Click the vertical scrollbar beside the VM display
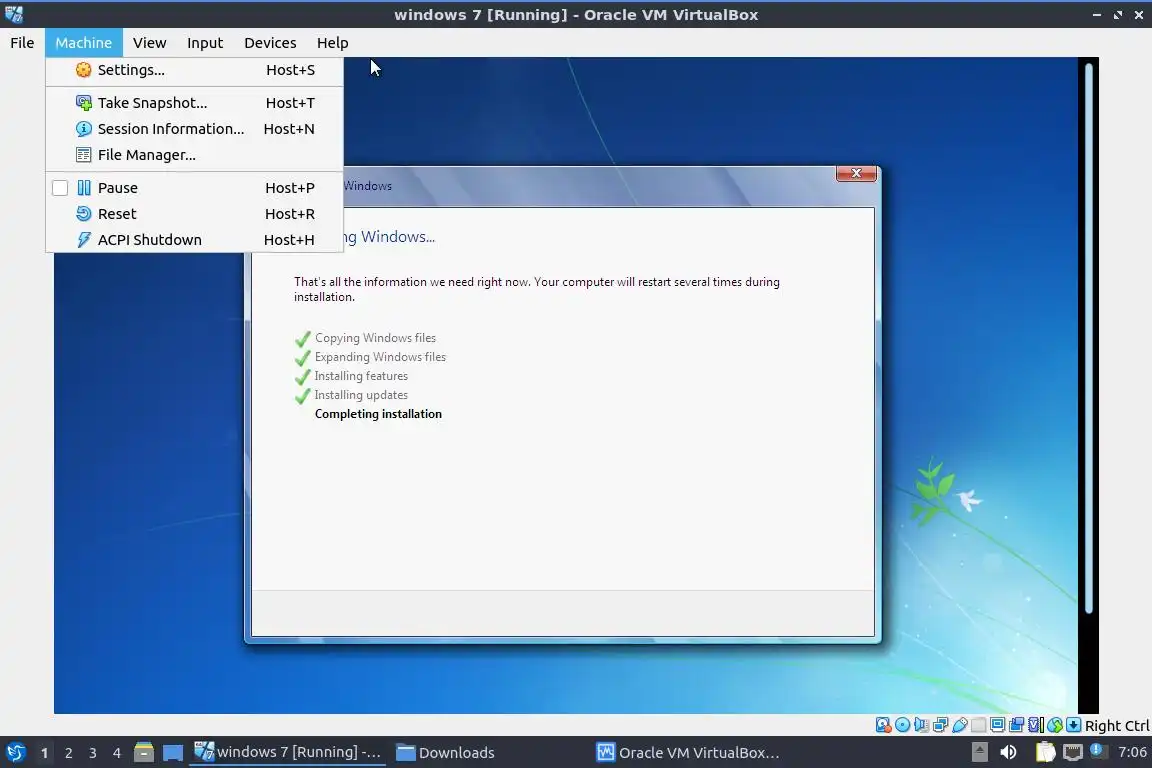This screenshot has height=768, width=1152. click(1088, 338)
